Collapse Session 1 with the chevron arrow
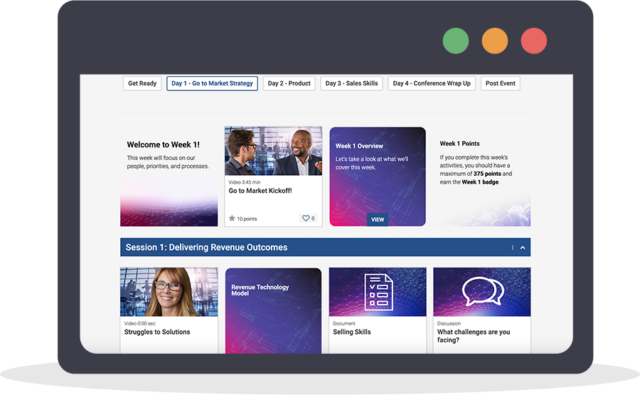 [522, 248]
